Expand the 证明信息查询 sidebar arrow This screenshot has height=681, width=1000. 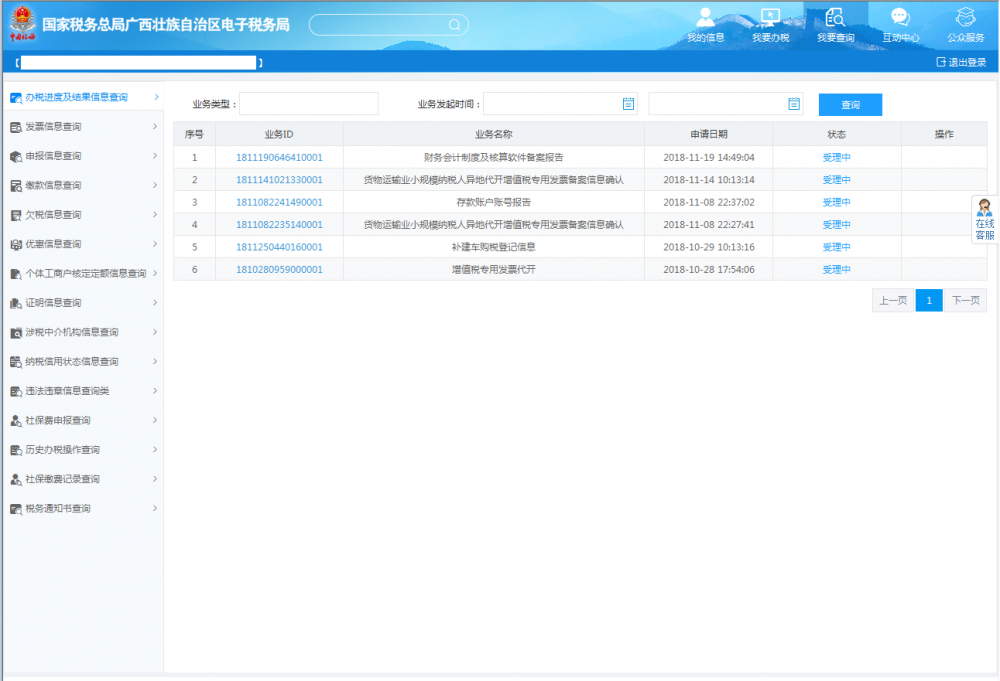tap(155, 303)
